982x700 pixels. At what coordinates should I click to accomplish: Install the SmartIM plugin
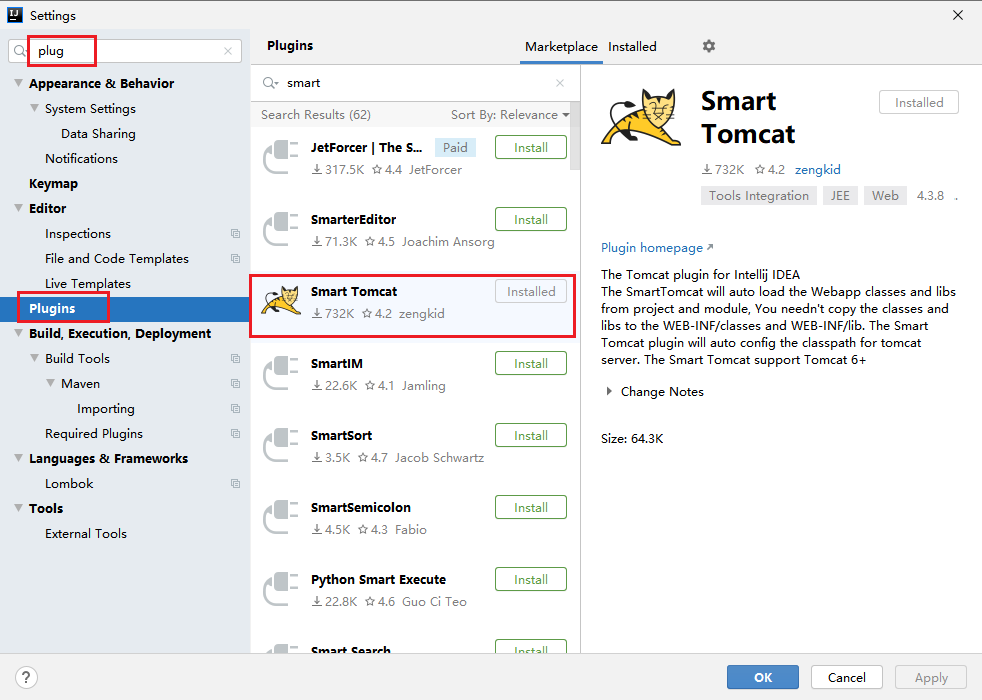pos(530,364)
